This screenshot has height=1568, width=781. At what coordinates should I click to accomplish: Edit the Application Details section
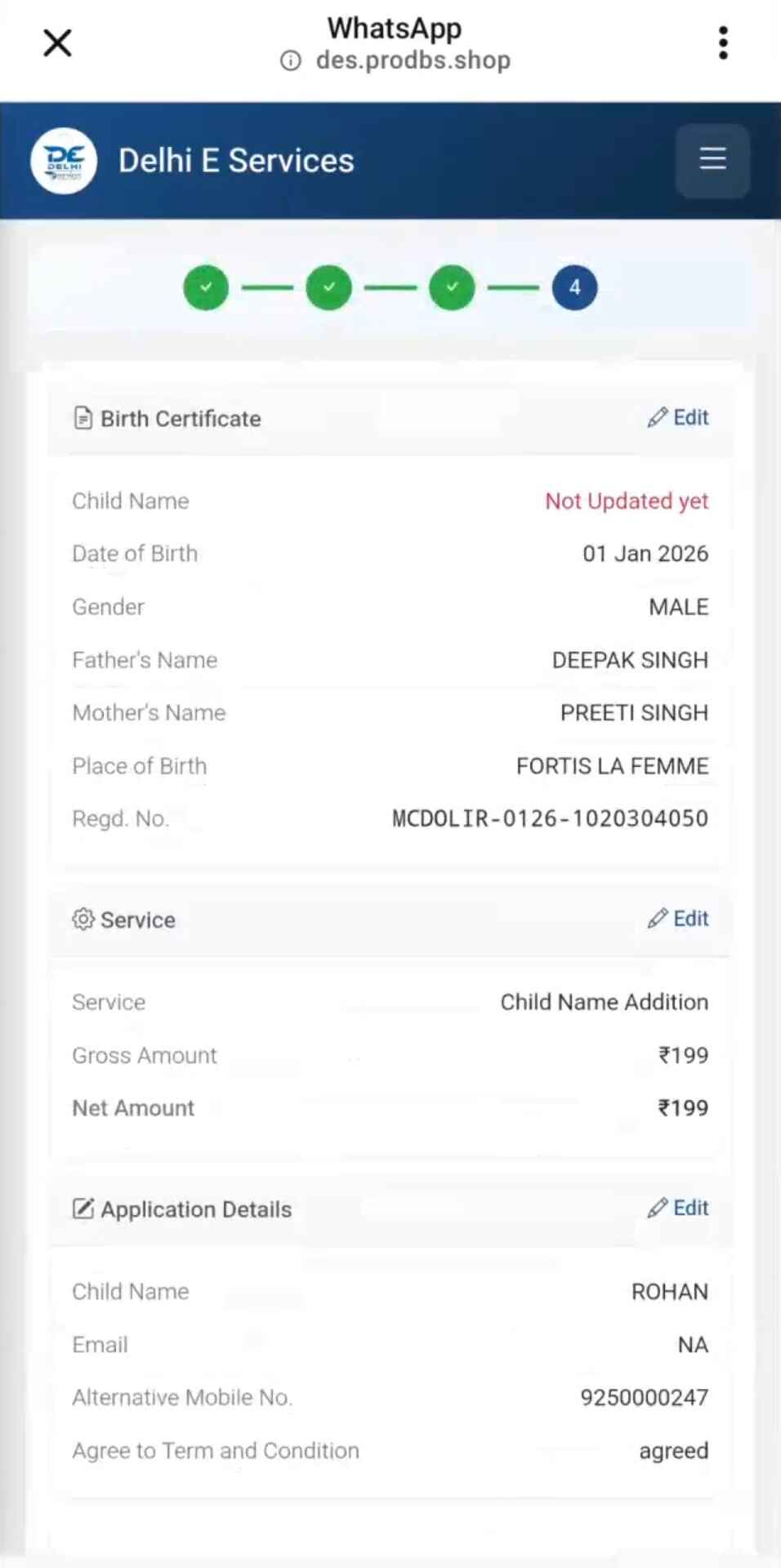pos(679,1208)
